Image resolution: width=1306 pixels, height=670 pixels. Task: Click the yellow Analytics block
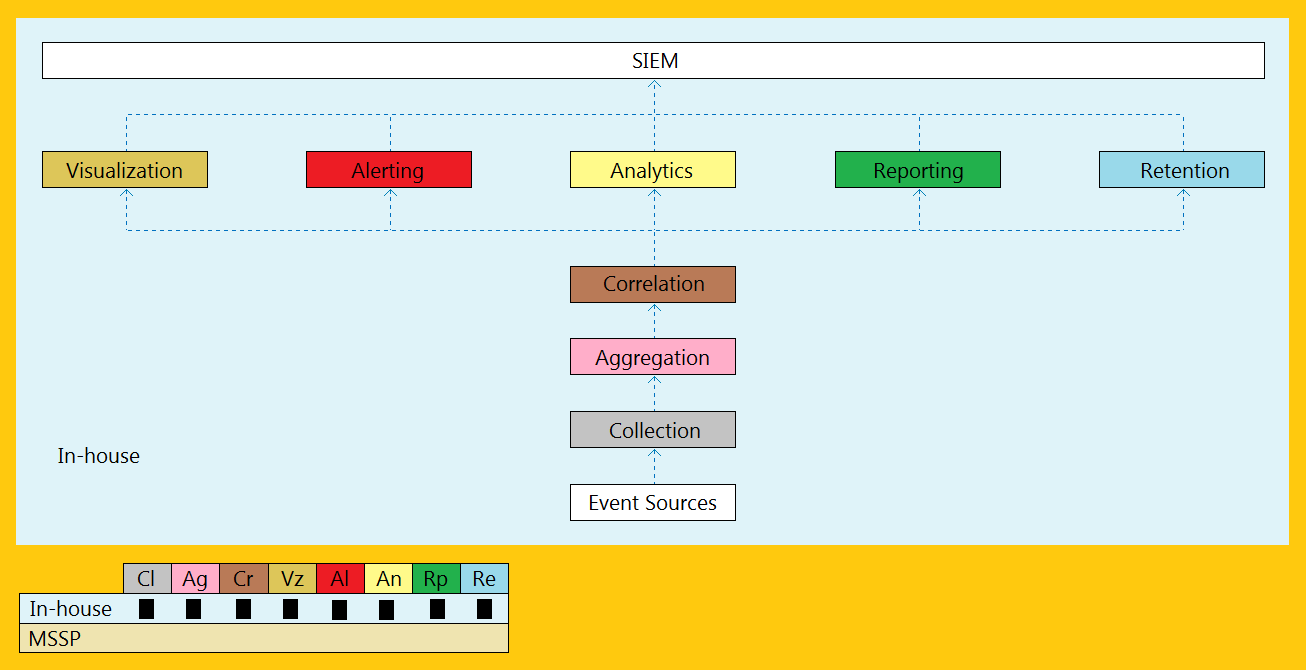click(x=653, y=170)
